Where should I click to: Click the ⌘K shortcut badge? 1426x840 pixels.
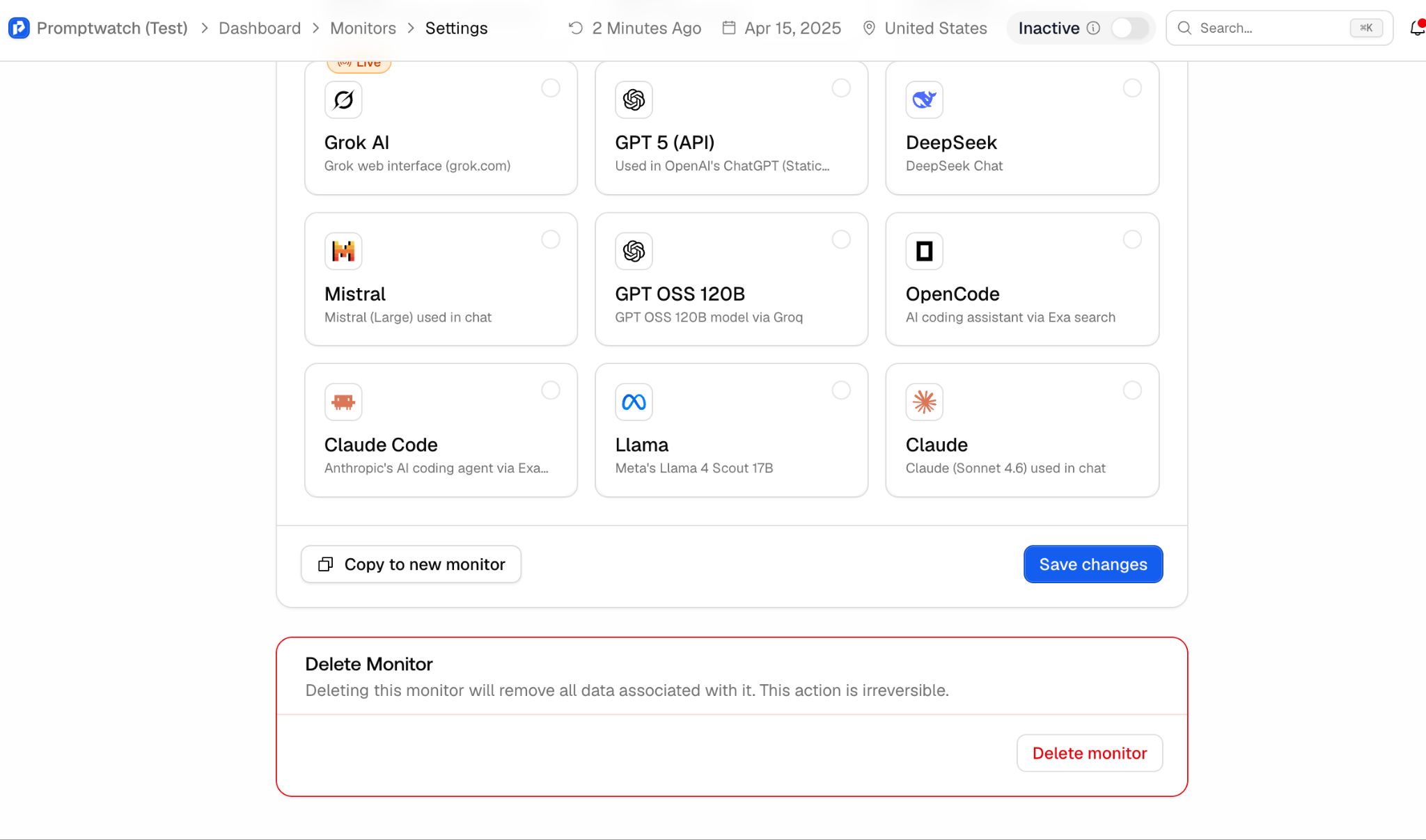click(1366, 28)
